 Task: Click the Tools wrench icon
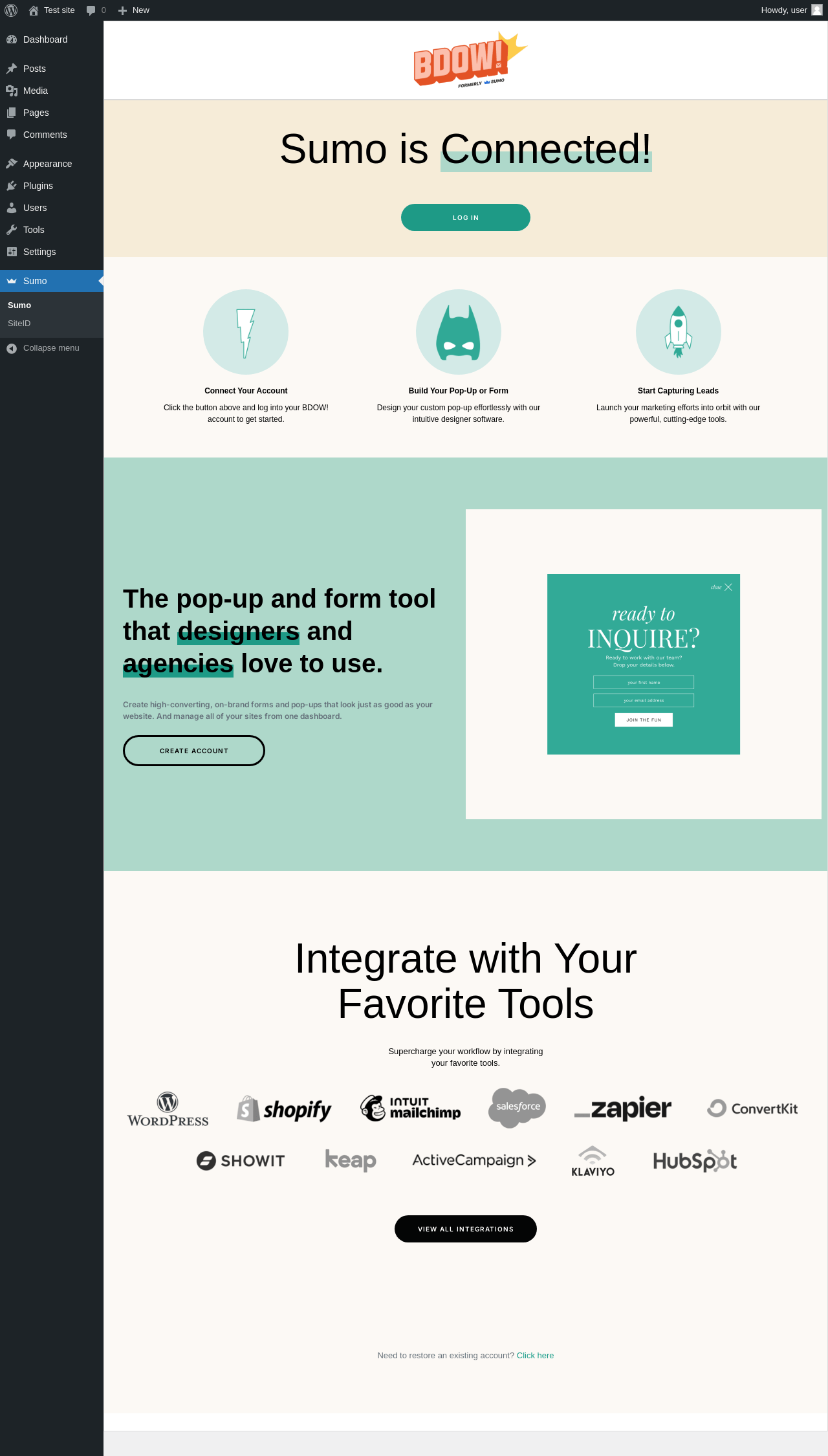point(12,230)
